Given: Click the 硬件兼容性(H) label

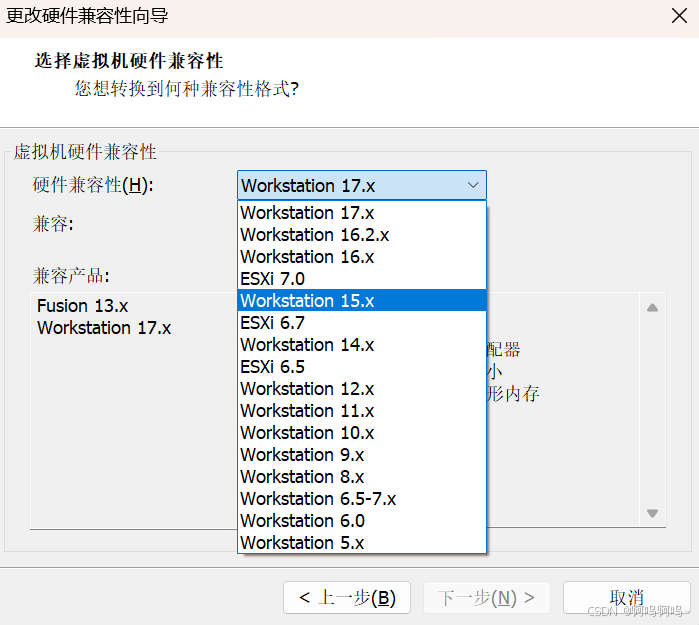Looking at the screenshot, I should click(93, 185).
